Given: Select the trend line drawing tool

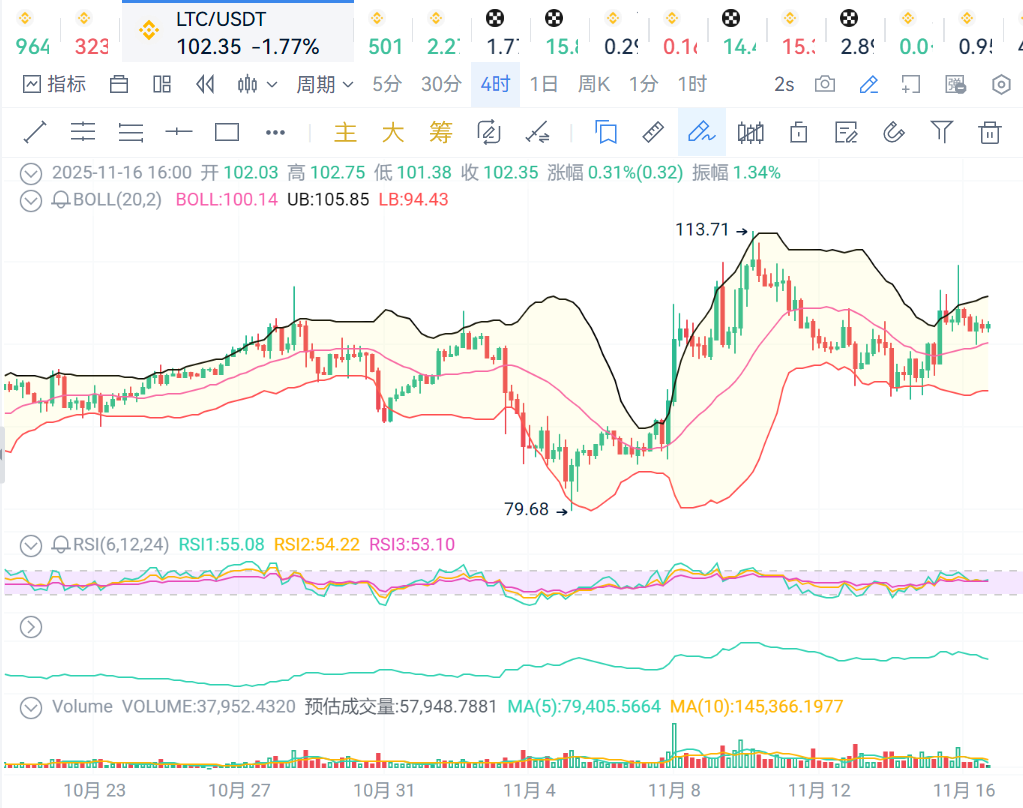Looking at the screenshot, I should click(35, 131).
